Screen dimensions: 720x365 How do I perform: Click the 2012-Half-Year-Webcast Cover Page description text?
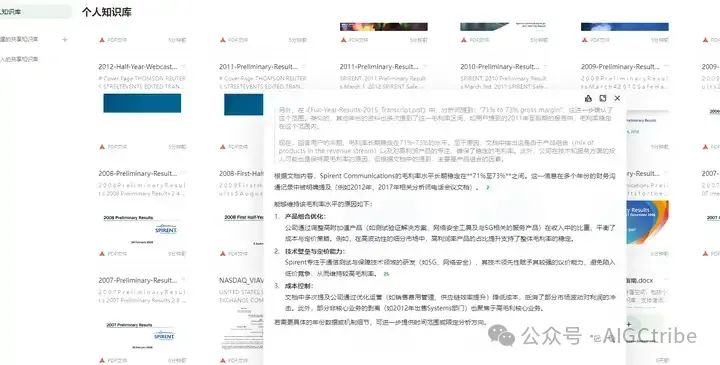pyautogui.click(x=142, y=83)
